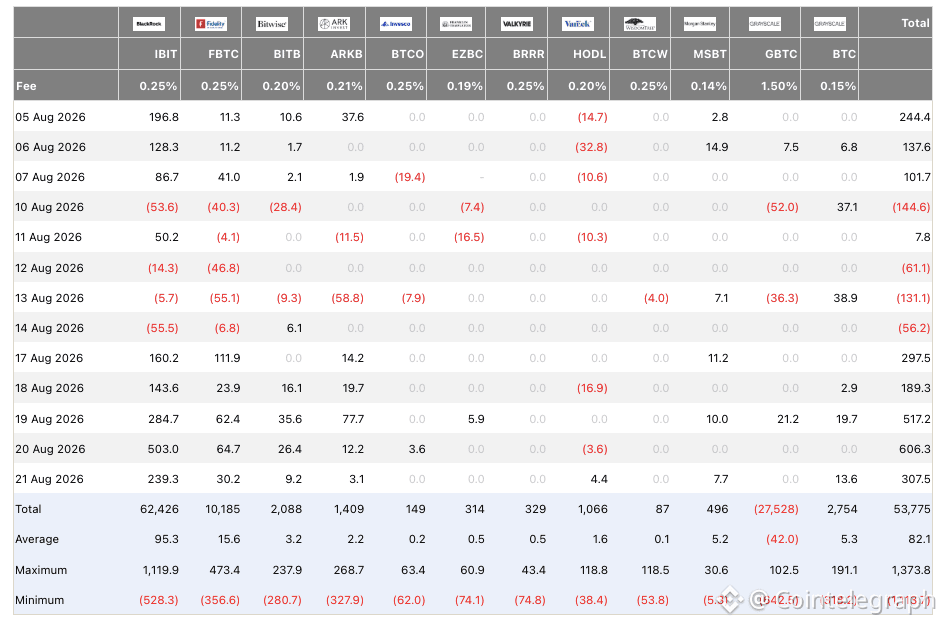Select the BRRR column header
Viewport: 944px width, 625px height.
click(529, 54)
